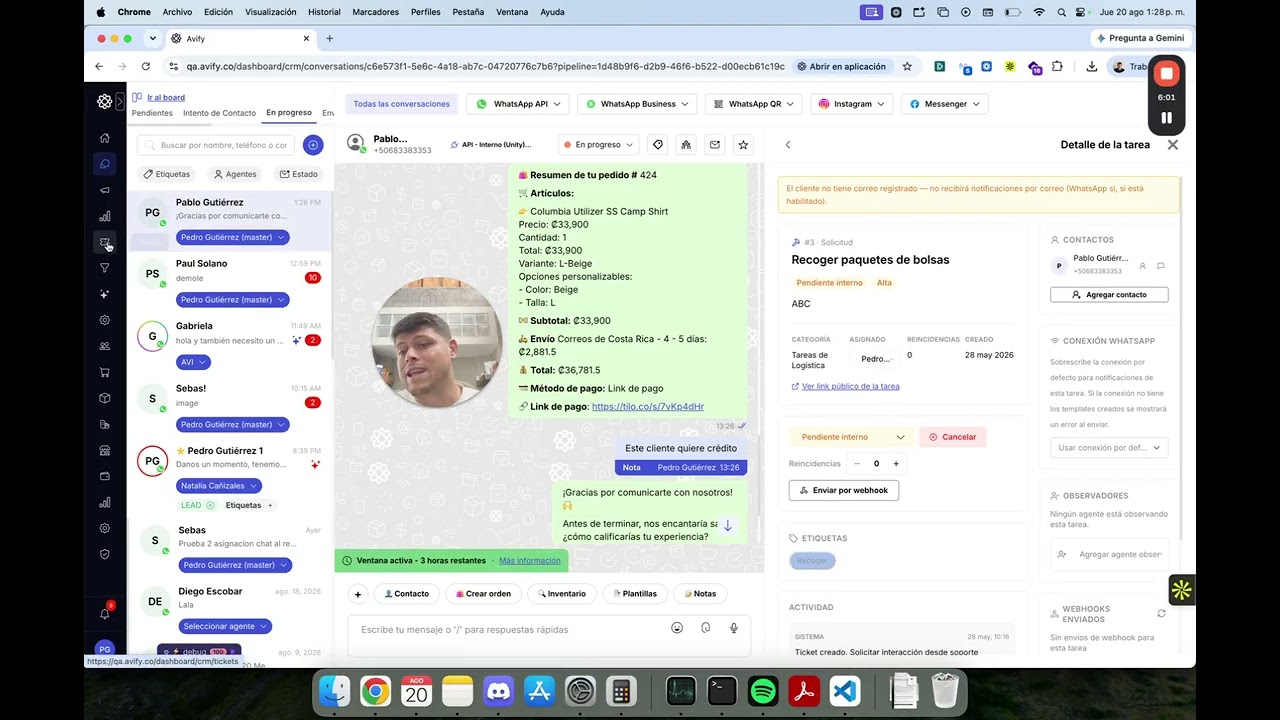Open the megaphone campaigns icon in sidebar
The height and width of the screenshot is (720, 1280).
(x=105, y=190)
